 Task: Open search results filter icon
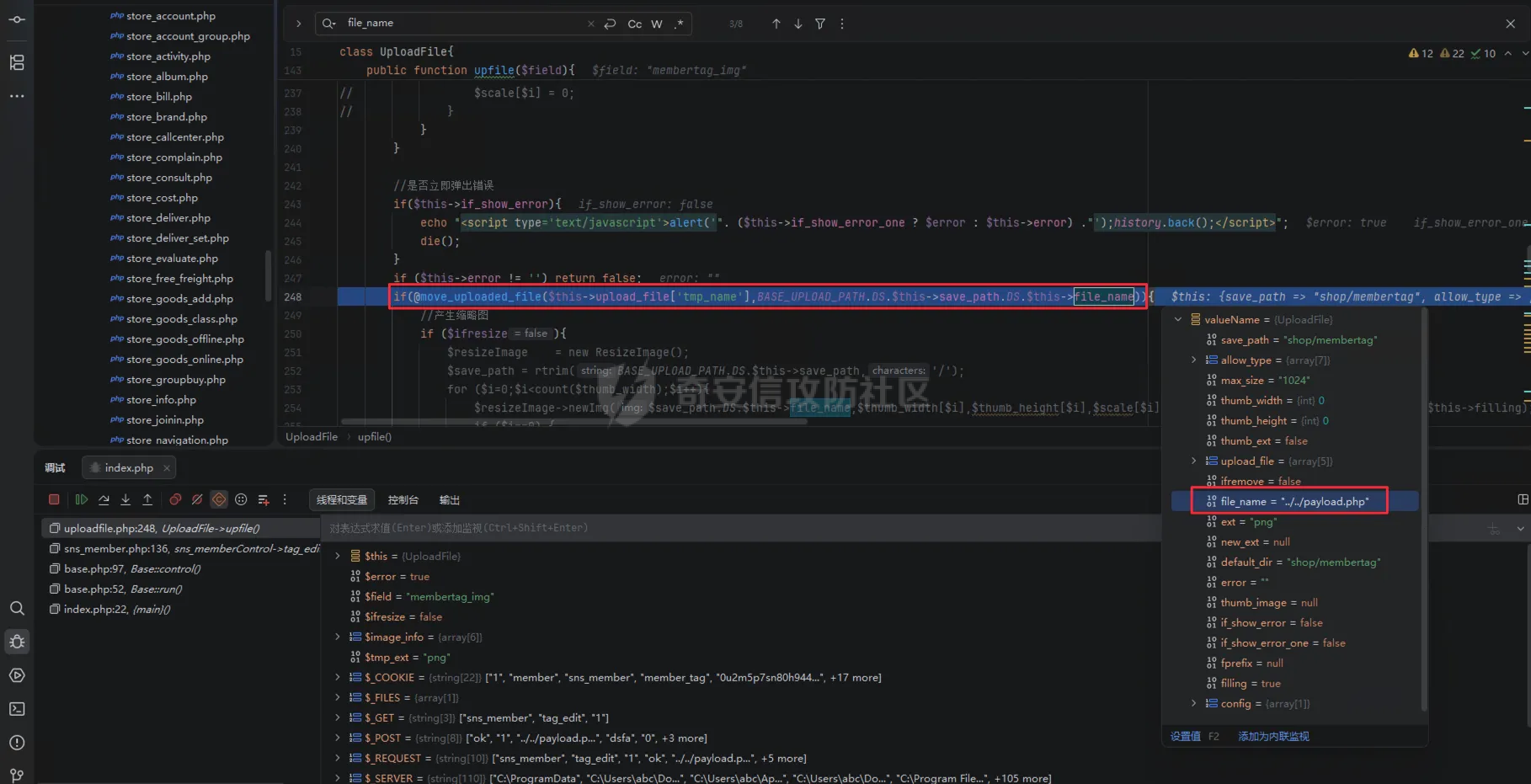coord(819,24)
